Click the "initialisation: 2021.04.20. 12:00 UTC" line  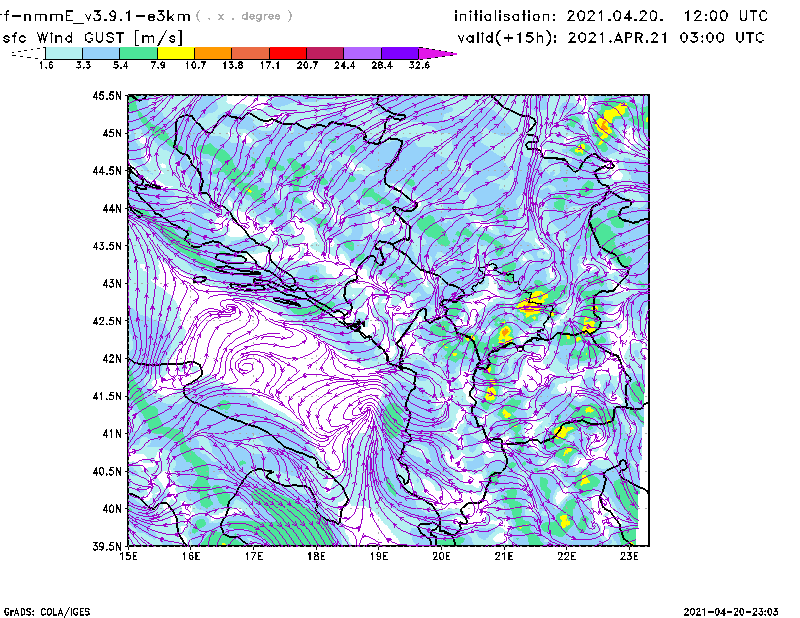[611, 16]
